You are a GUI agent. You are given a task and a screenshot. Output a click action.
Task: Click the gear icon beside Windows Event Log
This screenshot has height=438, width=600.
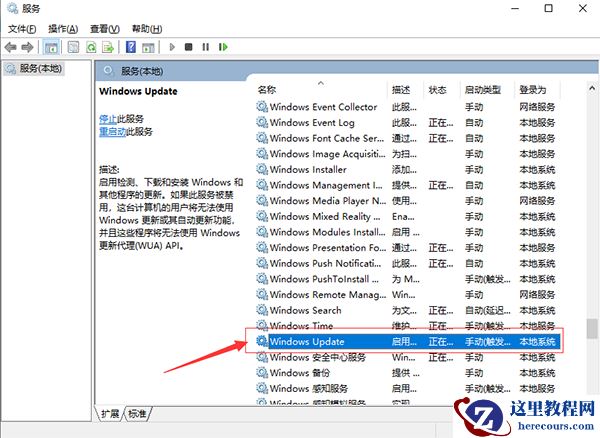point(262,122)
